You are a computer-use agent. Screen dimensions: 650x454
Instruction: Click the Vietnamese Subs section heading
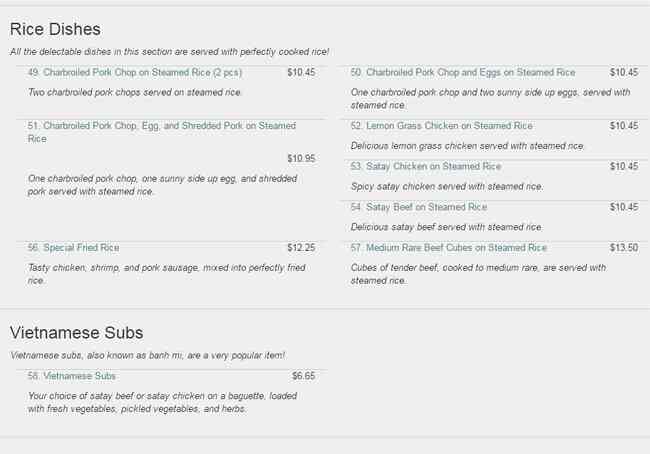tap(76, 333)
